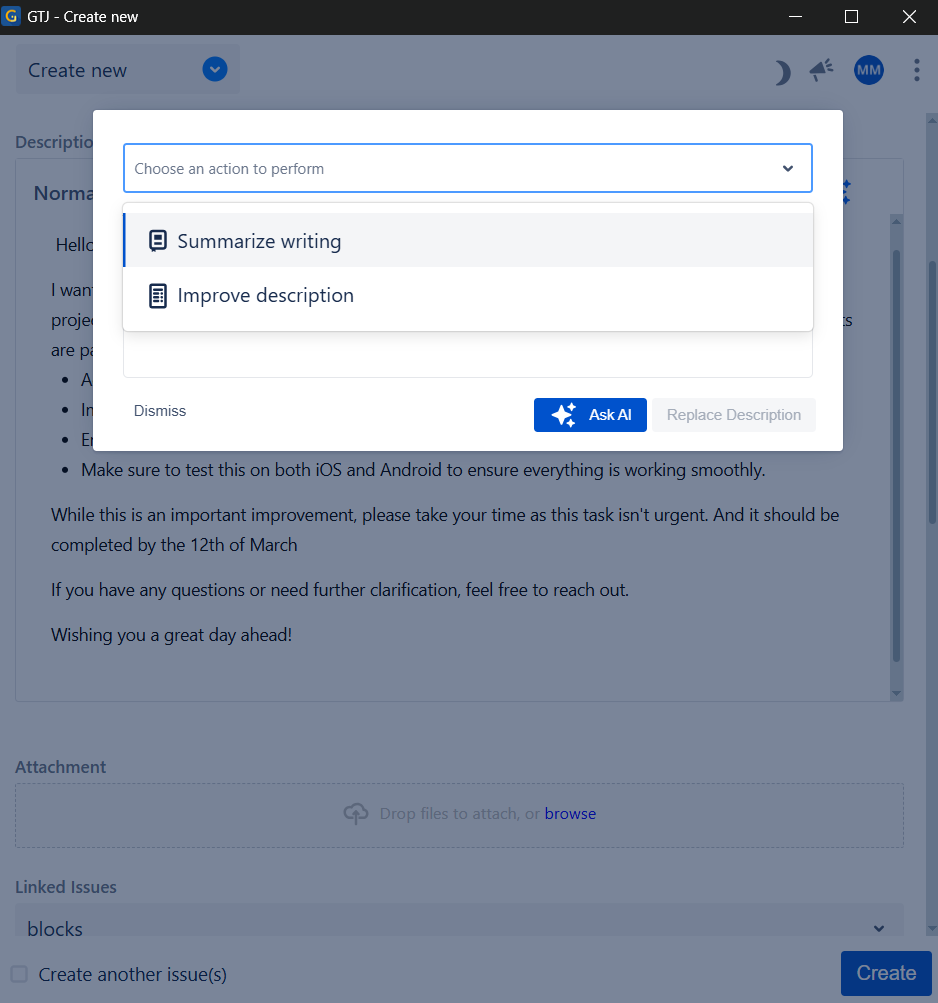The image size is (938, 1003).
Task: Enable Create another issue(s) checkbox
Action: point(19,974)
